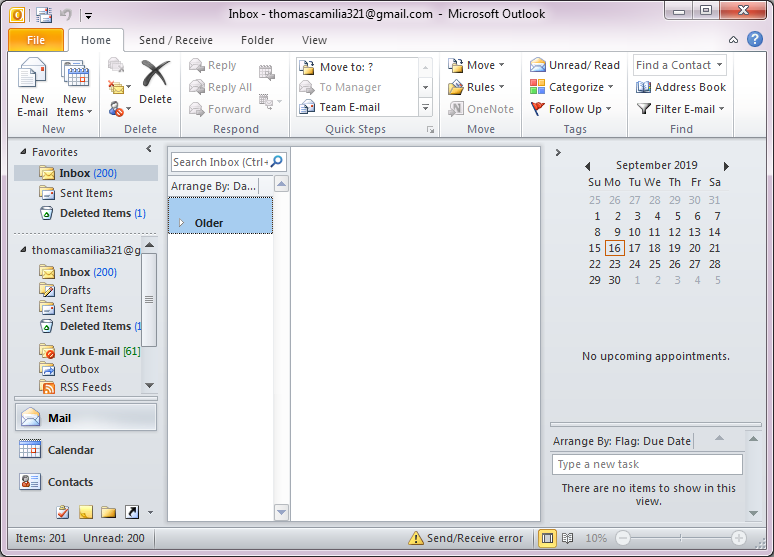
Task: Switch to the Send / Receive tab
Action: coord(176,40)
